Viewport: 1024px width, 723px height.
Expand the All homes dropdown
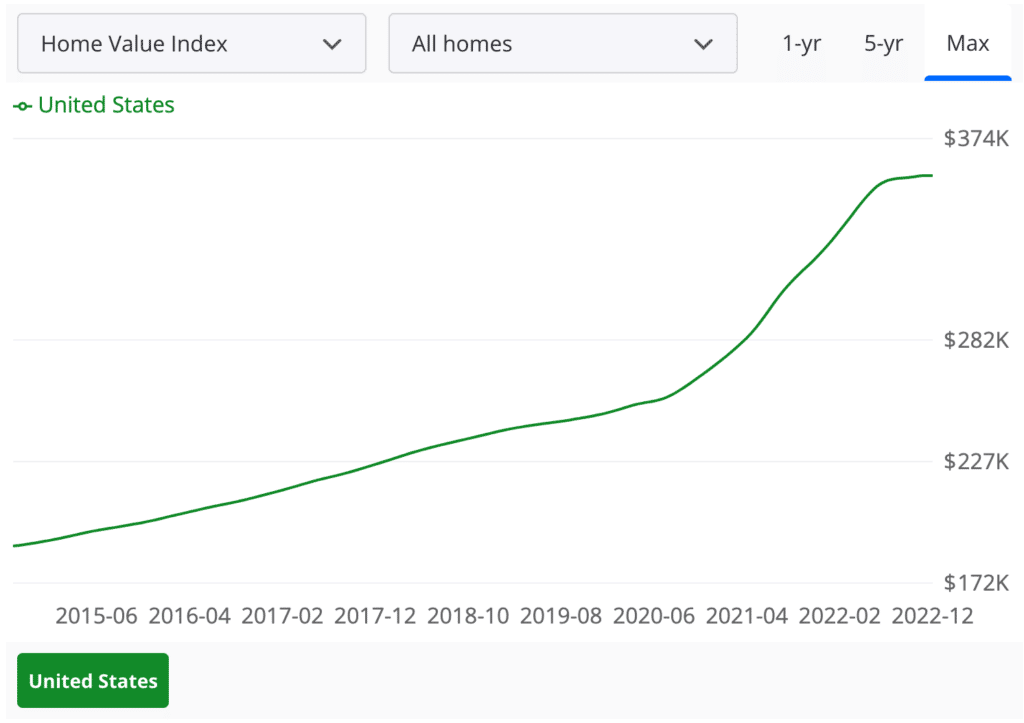point(562,44)
